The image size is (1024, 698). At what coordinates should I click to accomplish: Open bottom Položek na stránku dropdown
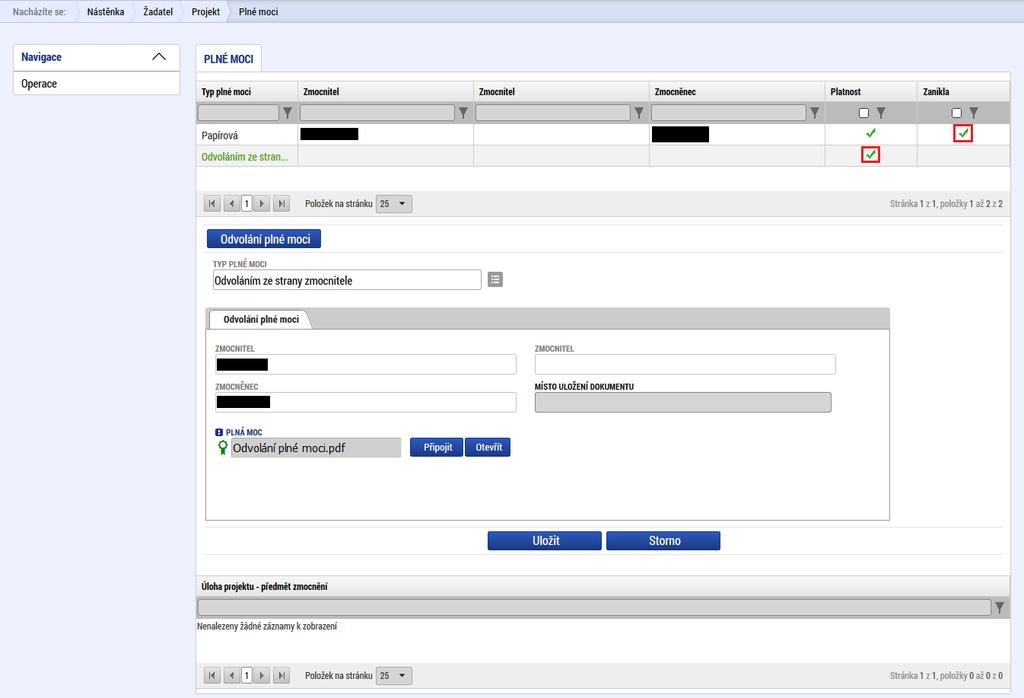click(x=394, y=675)
